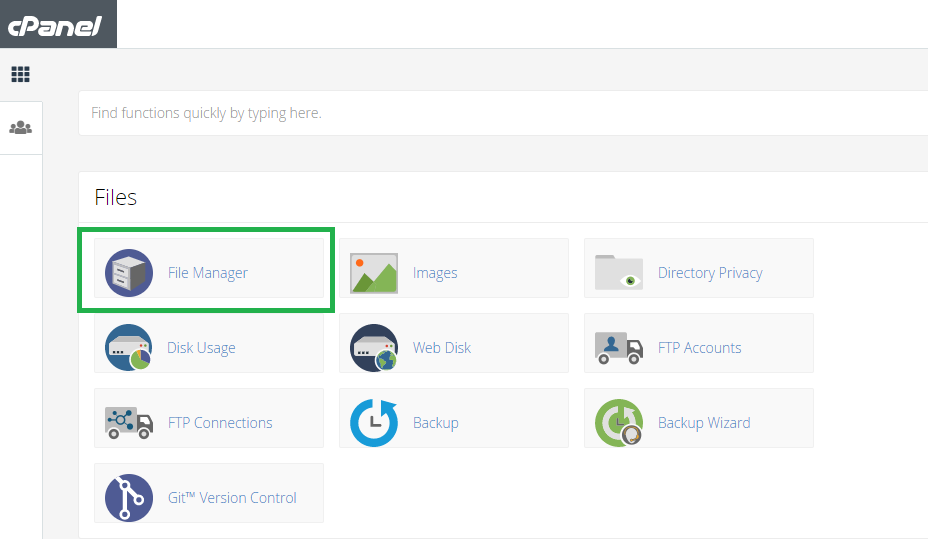Click the Images picture icon
The width and height of the screenshot is (928, 539).
click(374, 273)
